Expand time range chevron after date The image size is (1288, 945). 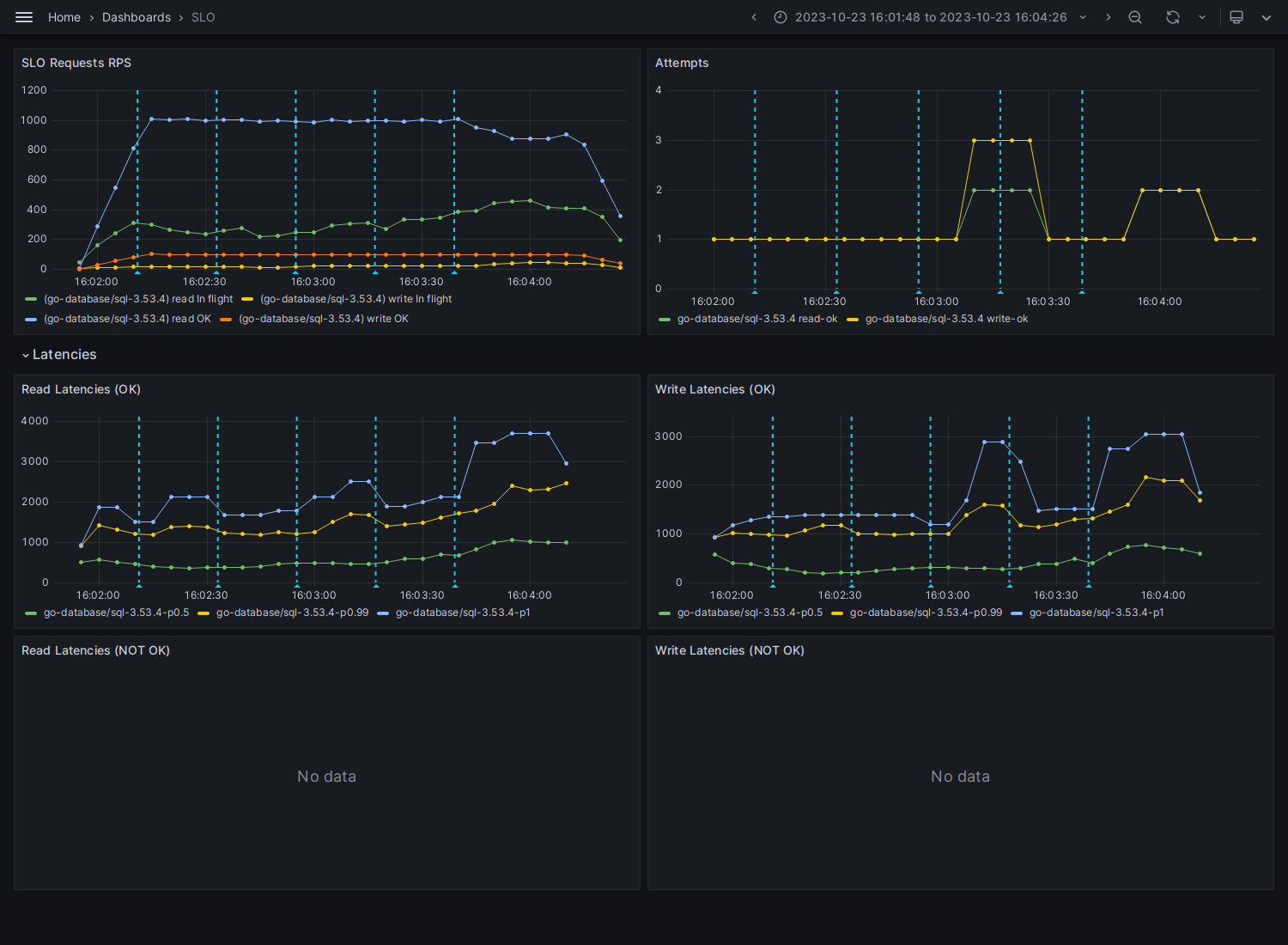coord(1083,17)
